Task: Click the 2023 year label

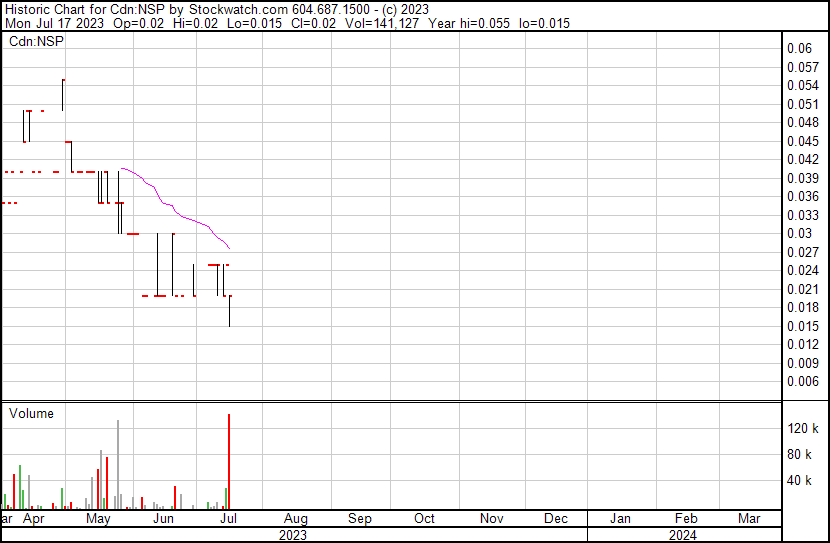Action: (x=292, y=535)
